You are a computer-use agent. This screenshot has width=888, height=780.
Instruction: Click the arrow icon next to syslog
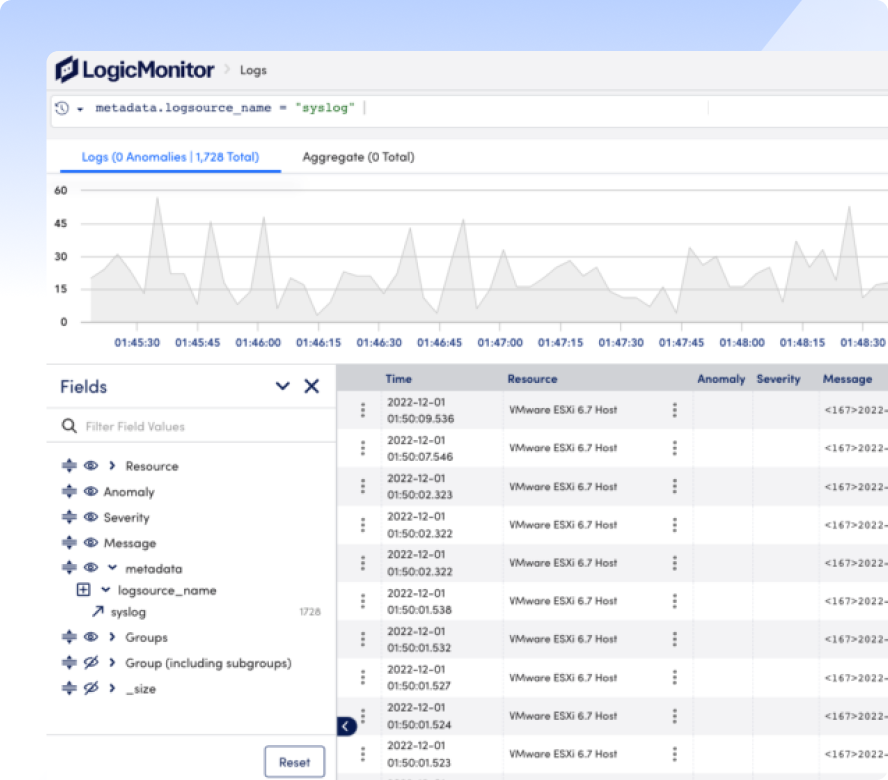point(98,611)
